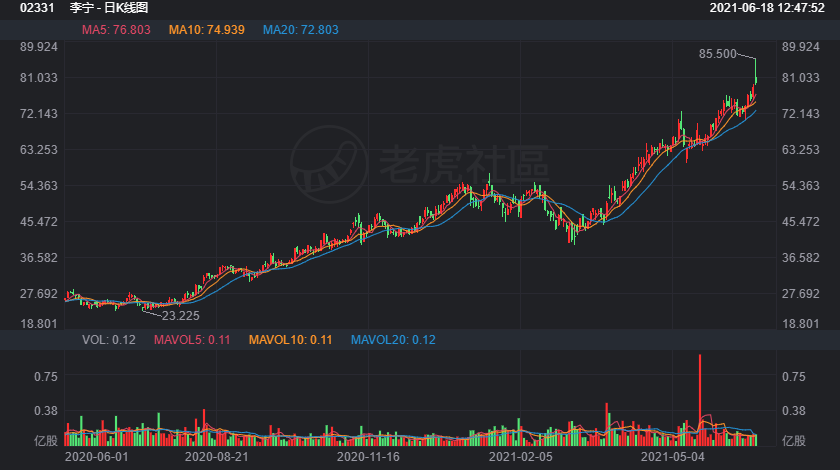Screen dimensions: 840x470
Task: Toggle the MA20 moving average legend
Action: (300, 30)
